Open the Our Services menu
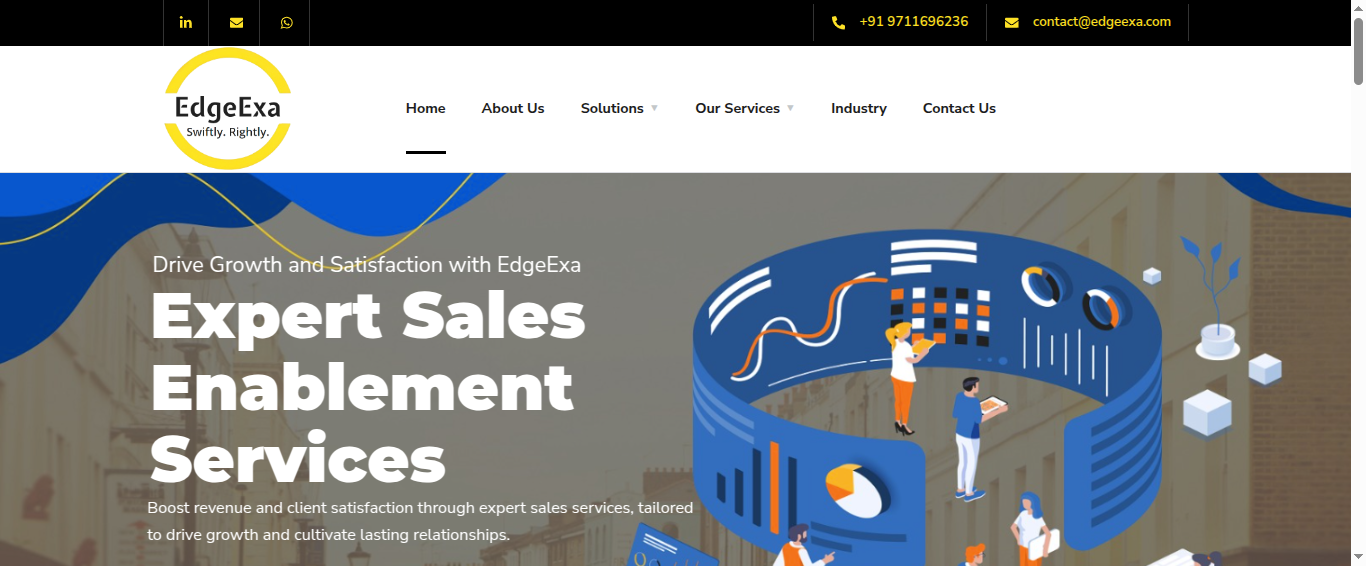The width and height of the screenshot is (1366, 566). point(738,108)
